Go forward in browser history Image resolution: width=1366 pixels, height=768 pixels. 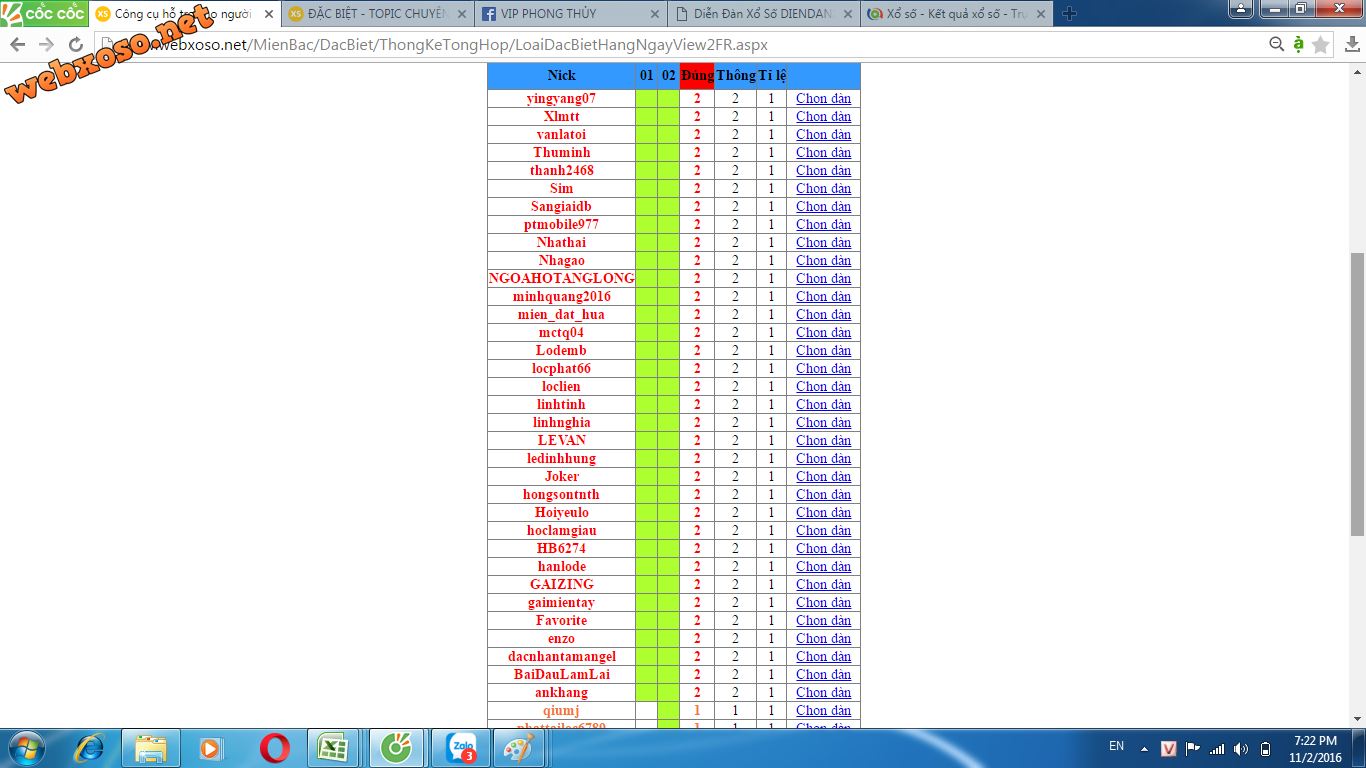46,45
